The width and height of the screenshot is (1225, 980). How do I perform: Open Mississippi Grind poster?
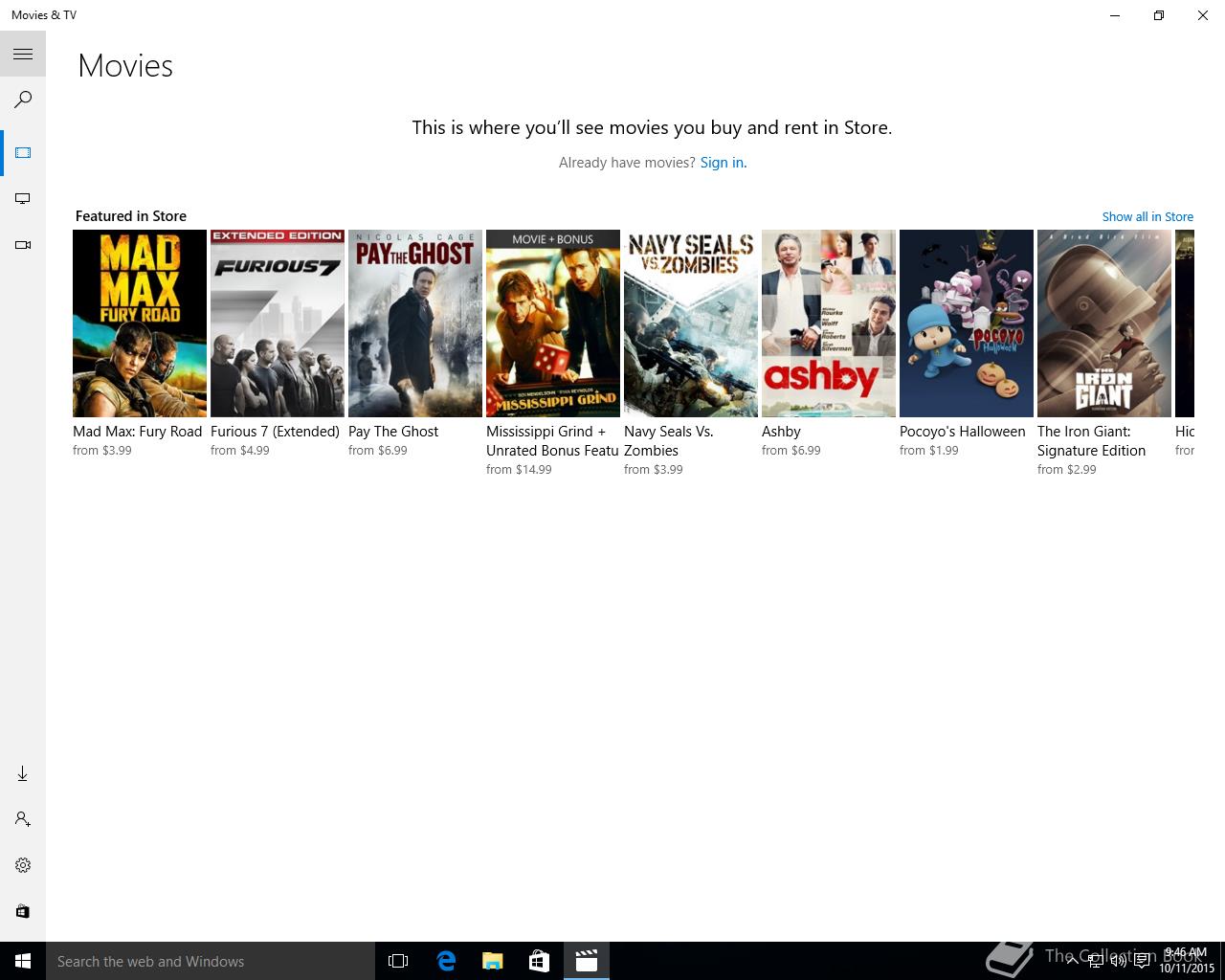coord(553,323)
